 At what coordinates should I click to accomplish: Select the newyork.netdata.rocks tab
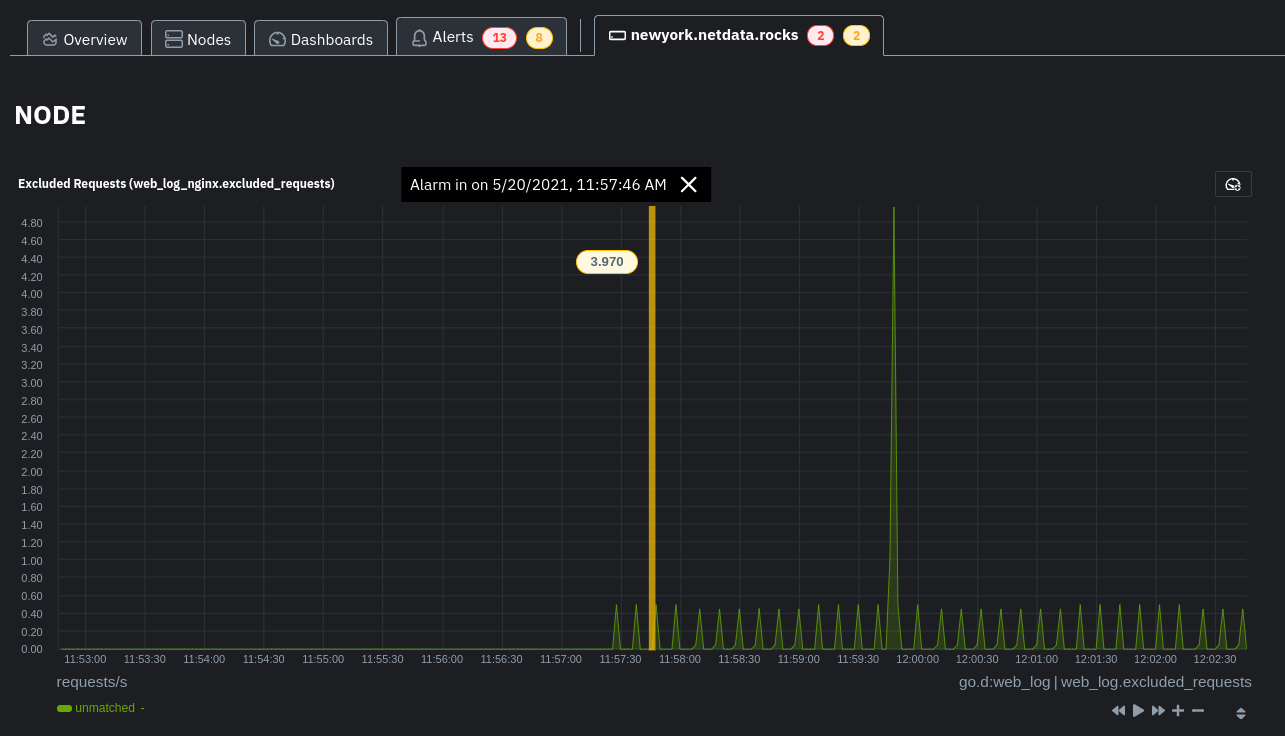(x=738, y=36)
